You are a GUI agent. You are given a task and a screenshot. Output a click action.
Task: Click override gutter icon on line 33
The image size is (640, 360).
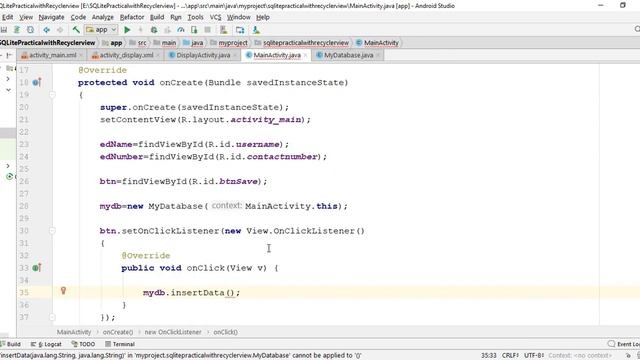coord(37,268)
